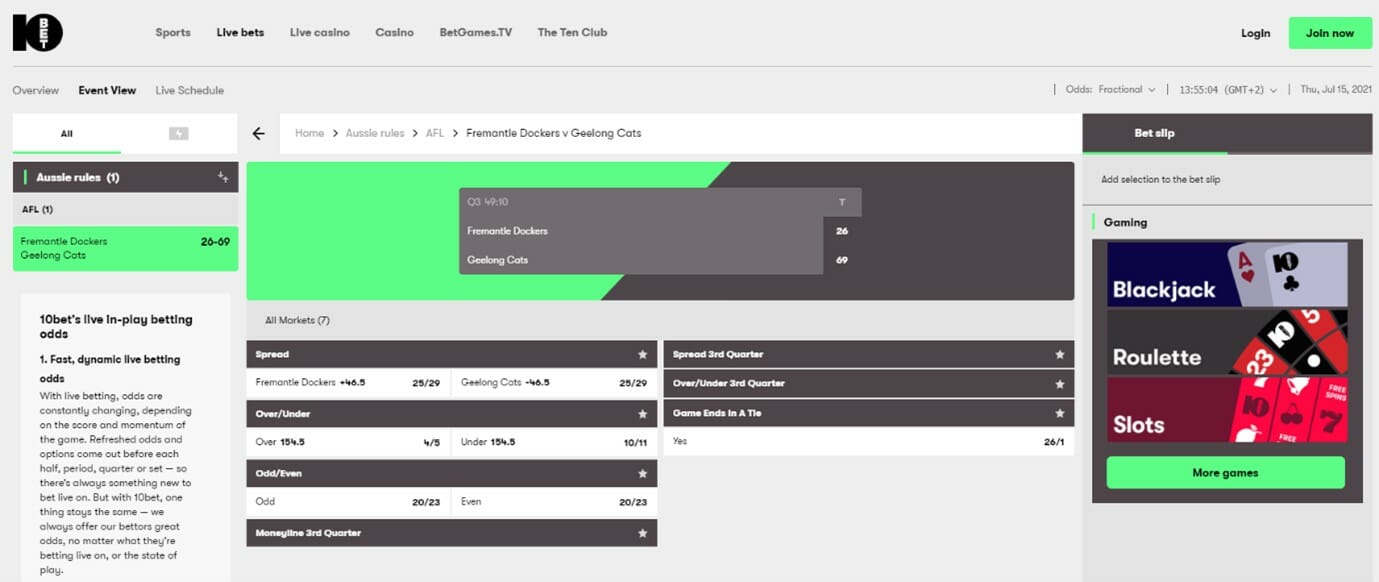Expand the Over/Under 3rd Quarter market
Image resolution: width=1379 pixels, height=582 pixels.
tap(869, 383)
